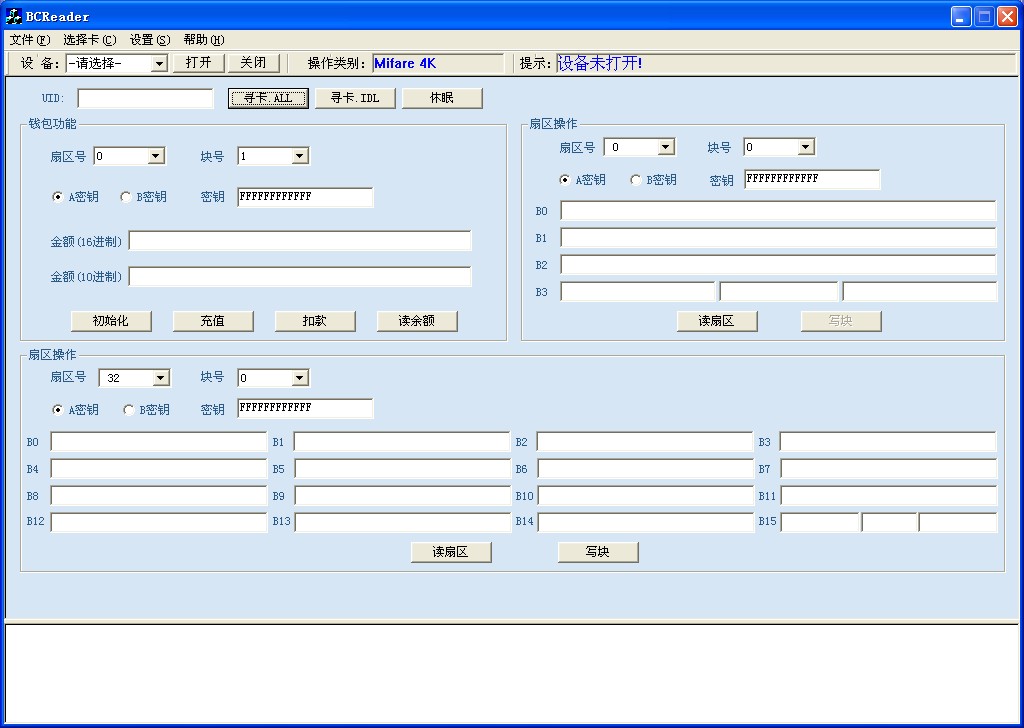Click the 读余额 read balance button
Image resolution: width=1024 pixels, height=728 pixels.
(x=417, y=321)
